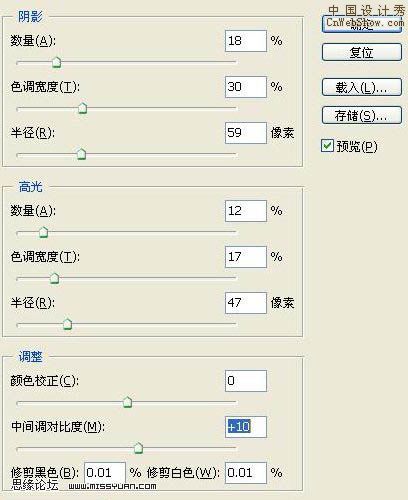This screenshot has width=408, height=500.
Task: Open the 载入(L)... load dialog
Action: [362, 87]
